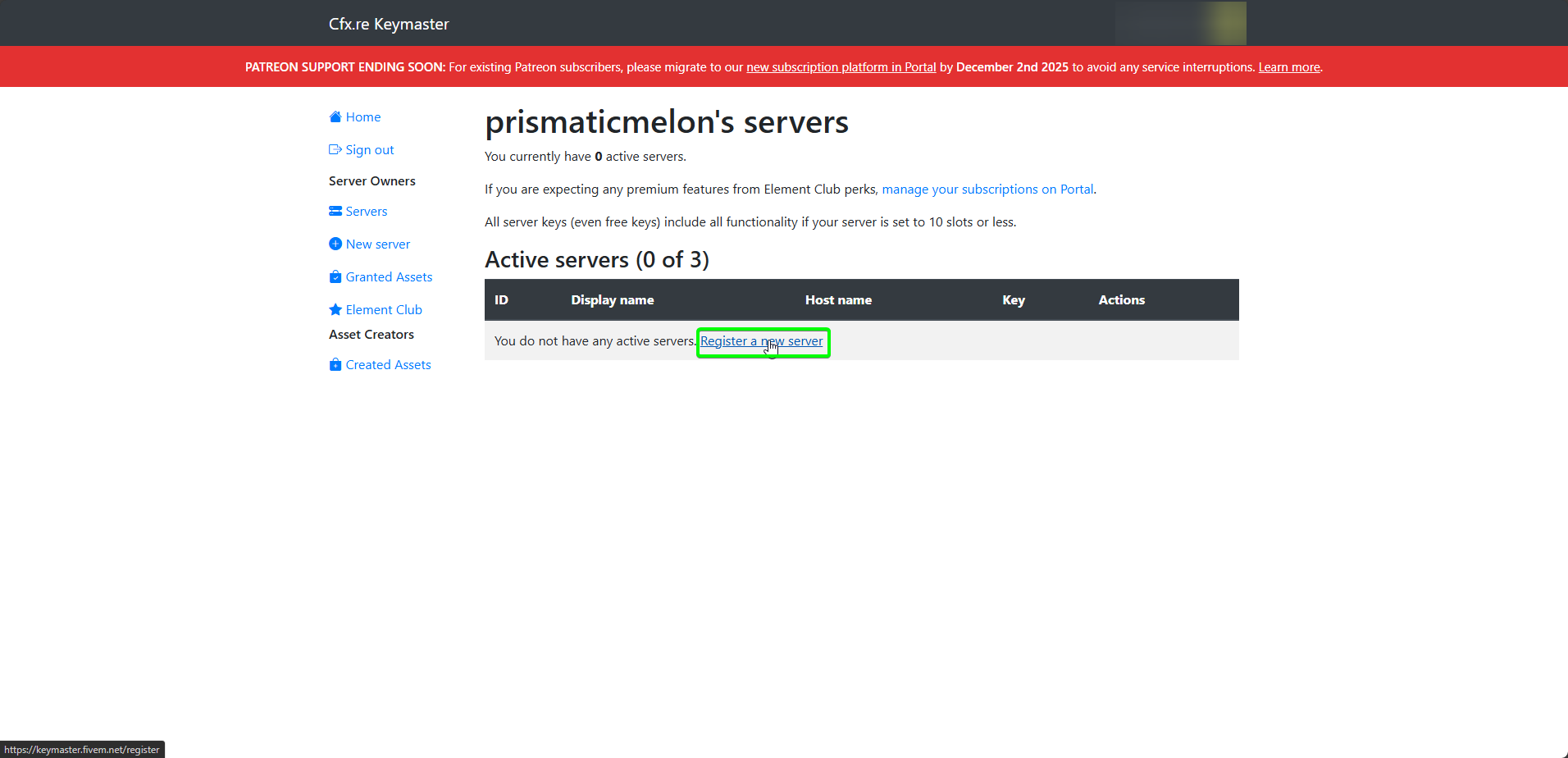Open new subscription platform in Portal link
Image resolution: width=1568 pixels, height=758 pixels.
coord(841,67)
